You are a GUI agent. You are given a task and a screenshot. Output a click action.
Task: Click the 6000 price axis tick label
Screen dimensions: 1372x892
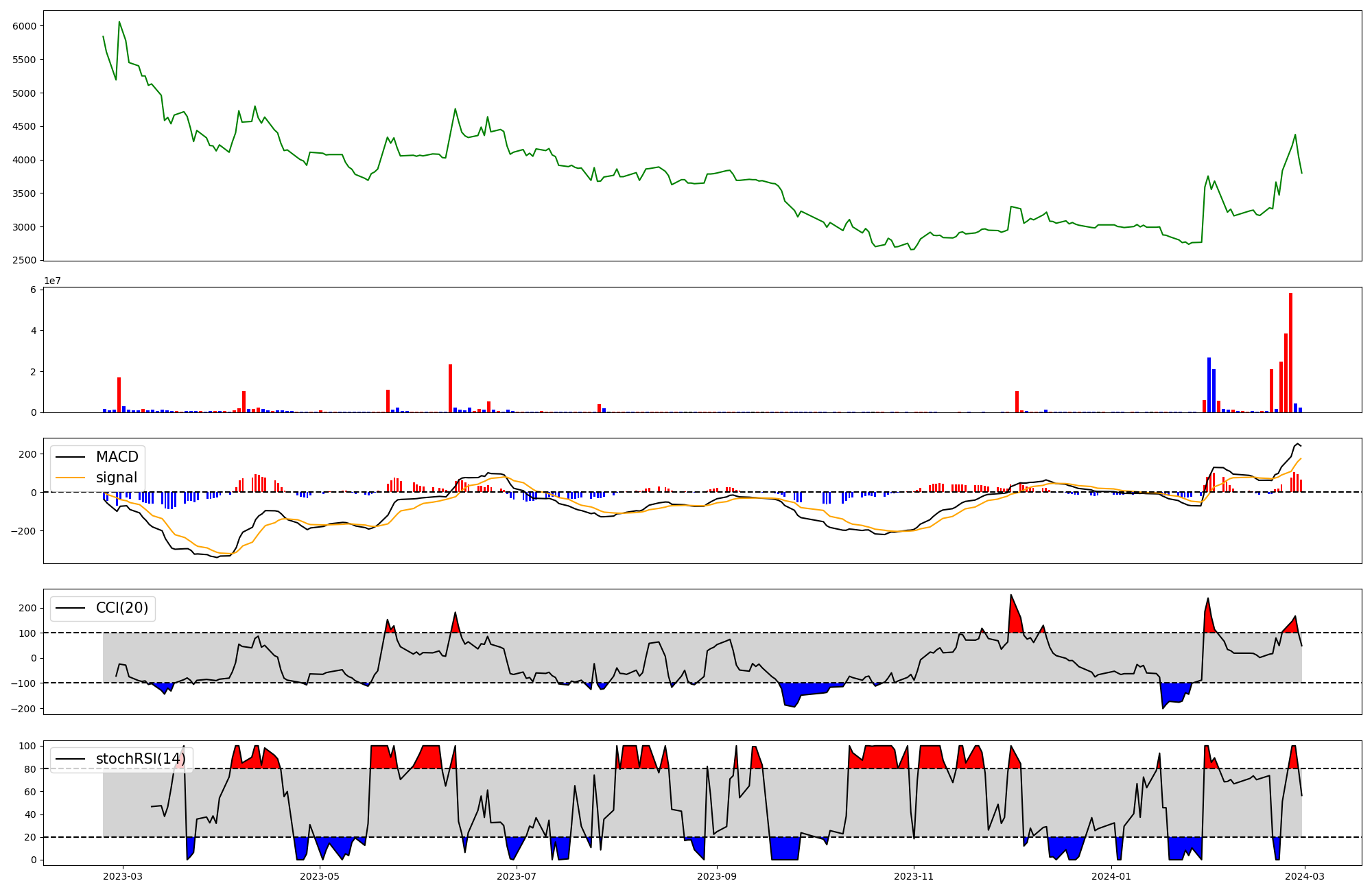pos(24,26)
